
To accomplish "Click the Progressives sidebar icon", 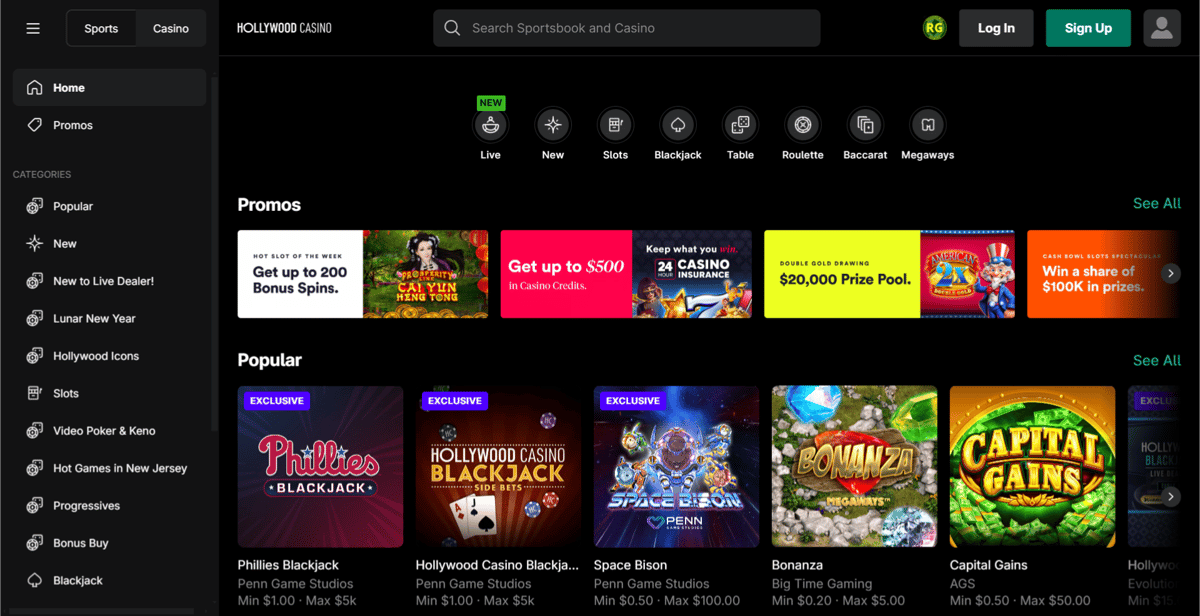I will [35, 506].
